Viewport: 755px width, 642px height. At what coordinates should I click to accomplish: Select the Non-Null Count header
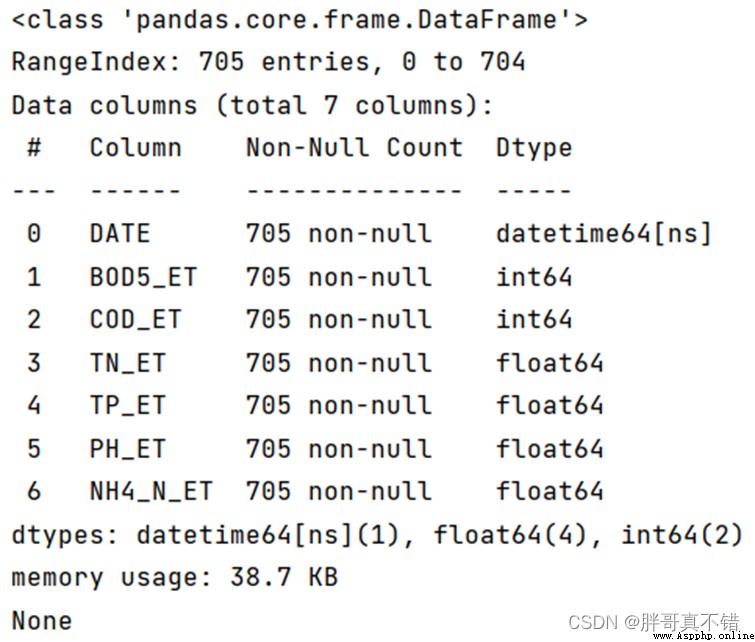tap(354, 147)
